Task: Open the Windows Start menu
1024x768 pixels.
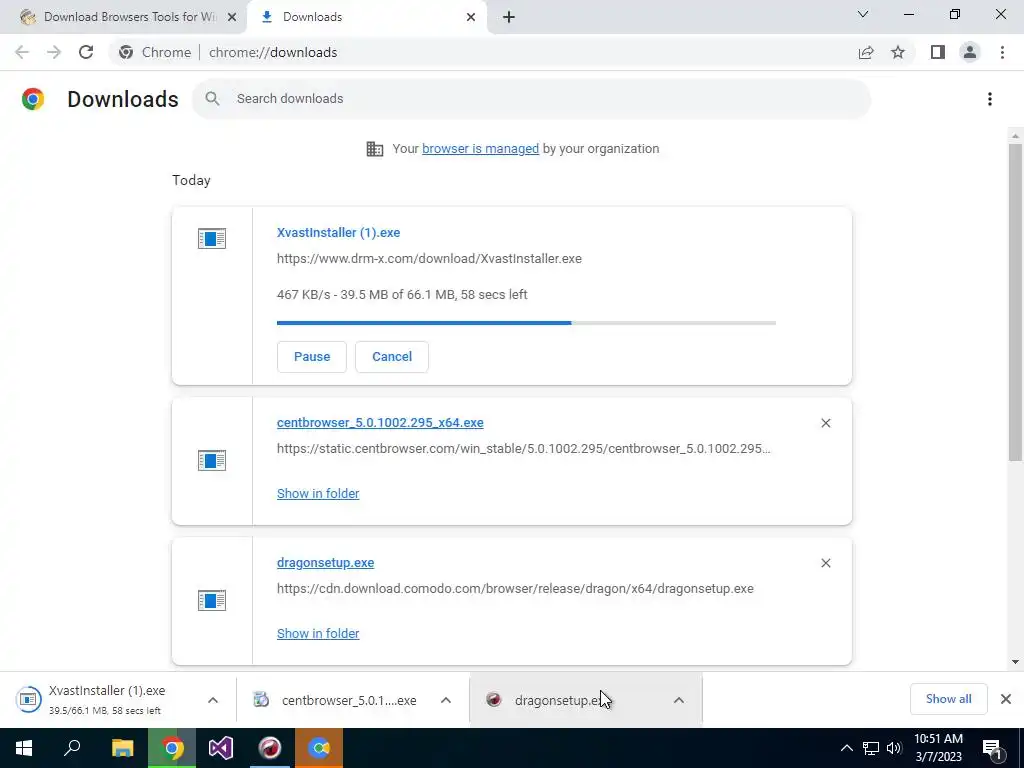Action: click(x=24, y=748)
